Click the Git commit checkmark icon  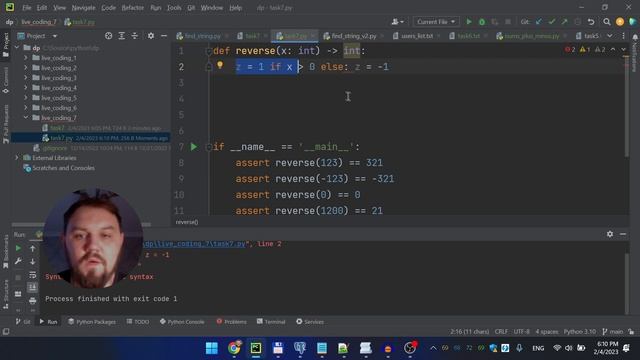click(x=551, y=22)
